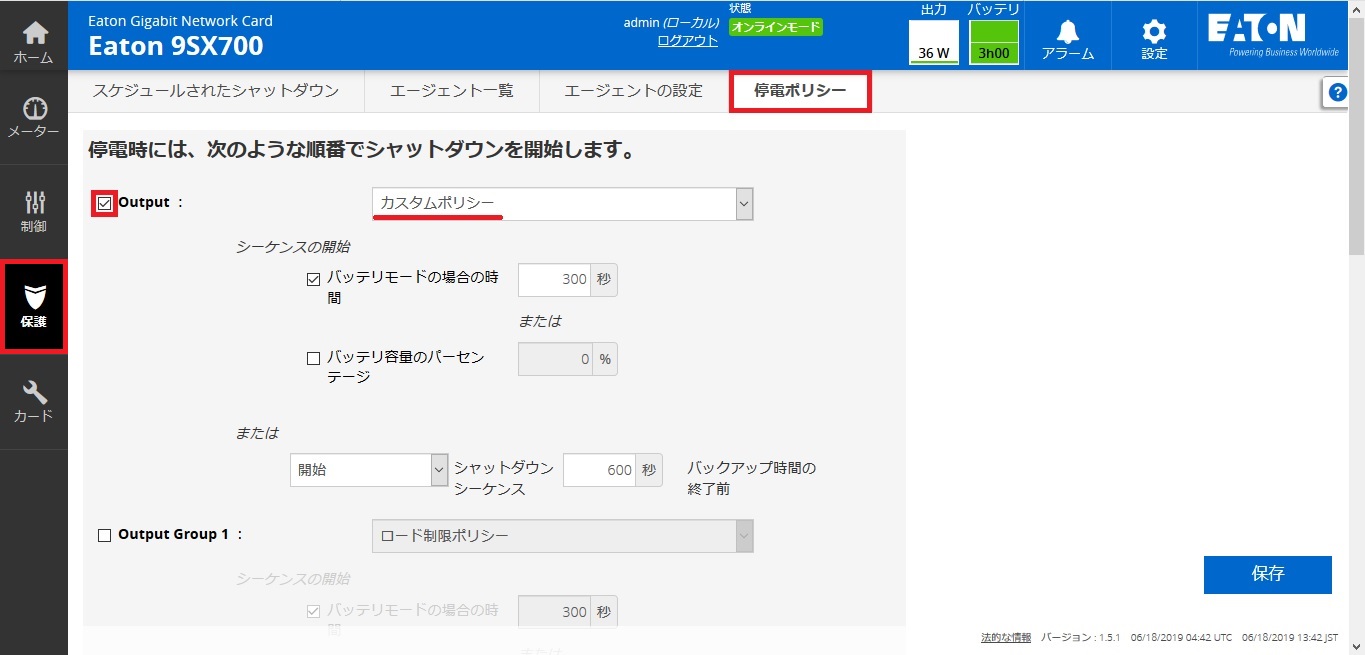1365x655 pixels.
Task: Click the battery mode time field showing 300 under Output
Action: tap(555, 279)
